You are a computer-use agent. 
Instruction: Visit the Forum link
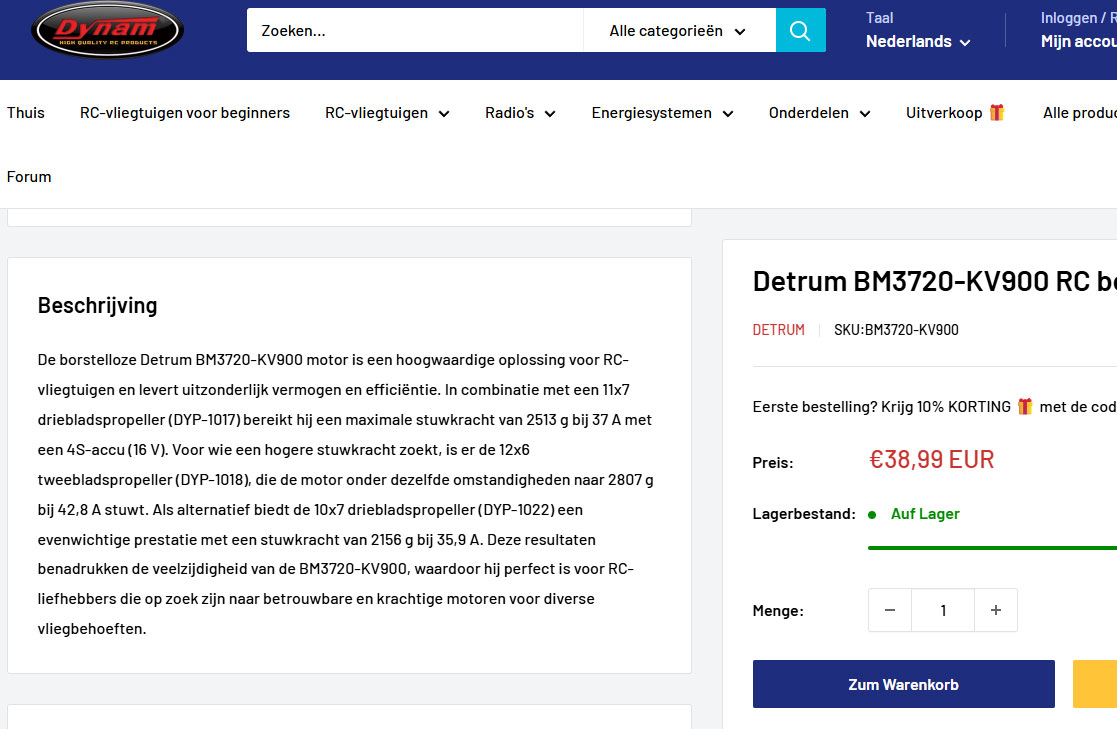(29, 177)
